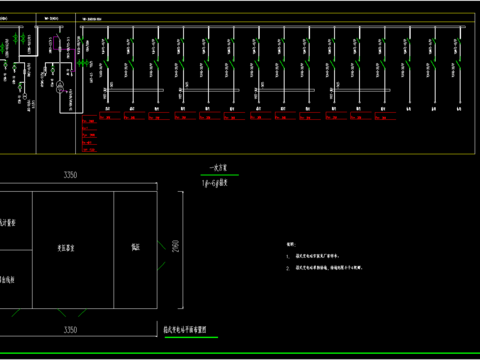Select the 变压器室 room label
This screenshot has height=360, width=480.
(x=66, y=248)
